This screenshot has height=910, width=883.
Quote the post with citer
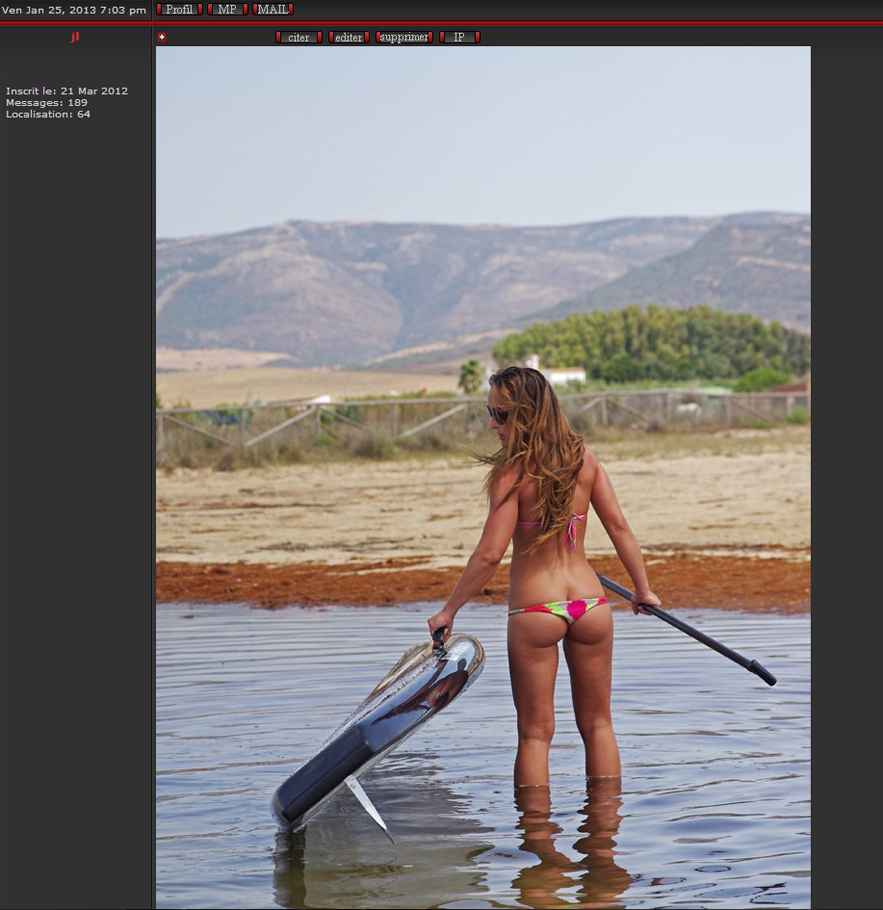tap(298, 37)
